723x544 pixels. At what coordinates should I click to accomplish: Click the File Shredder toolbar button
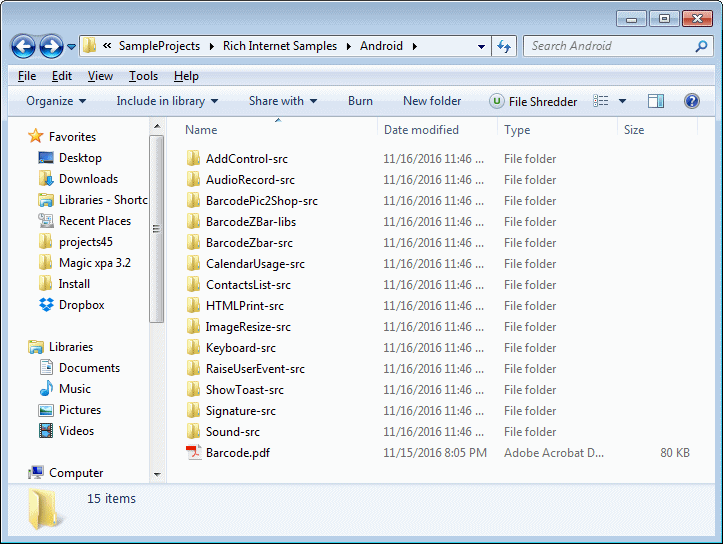[533, 101]
